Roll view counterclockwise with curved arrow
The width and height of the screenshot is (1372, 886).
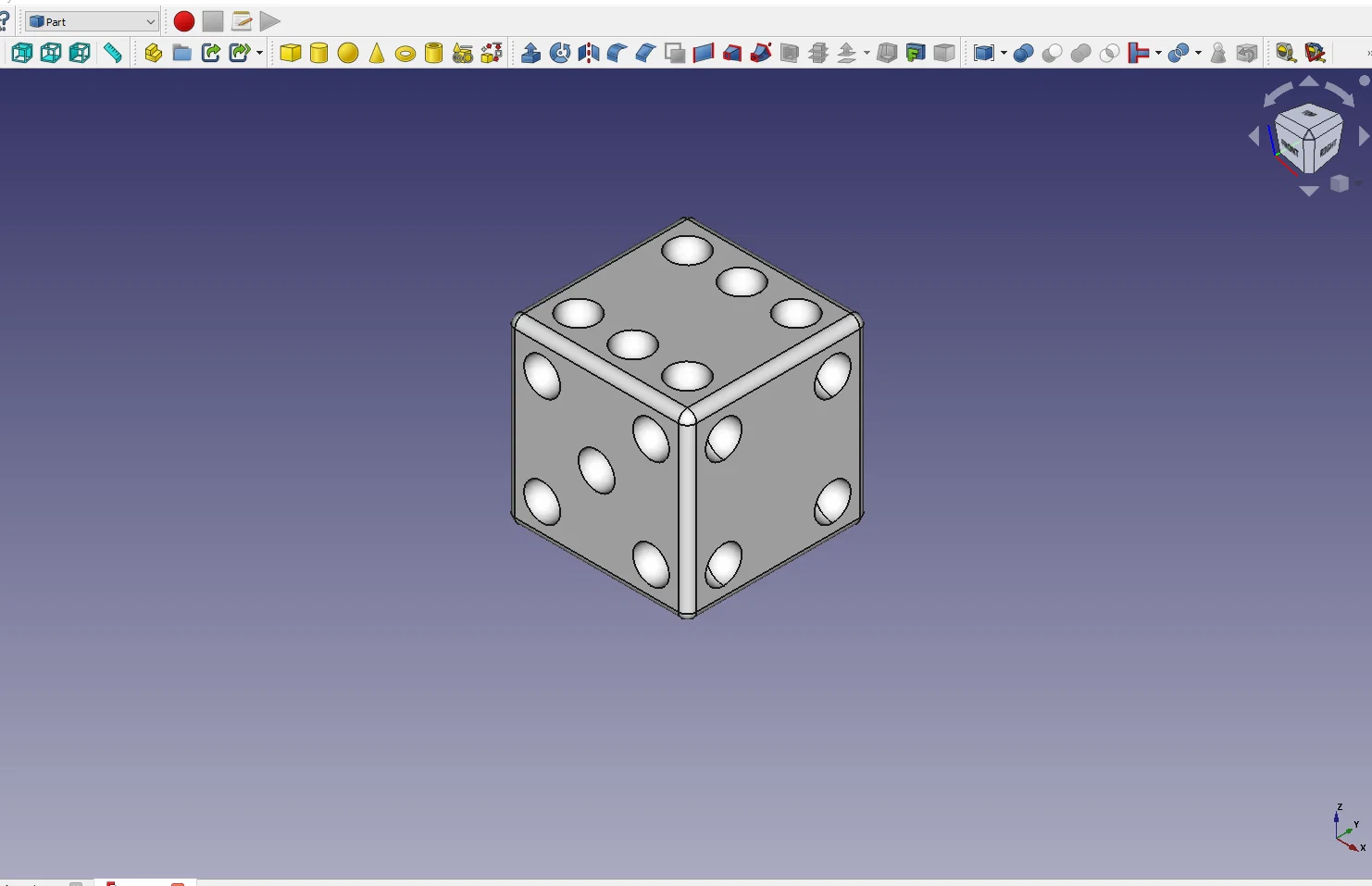[1277, 94]
